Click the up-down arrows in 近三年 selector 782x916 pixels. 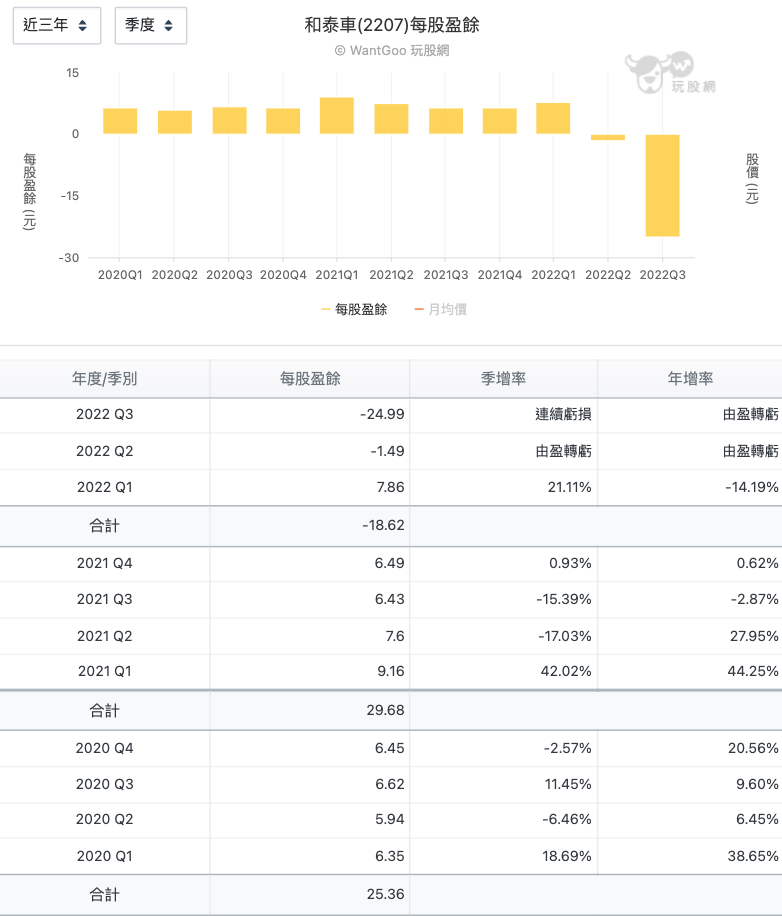point(82,26)
